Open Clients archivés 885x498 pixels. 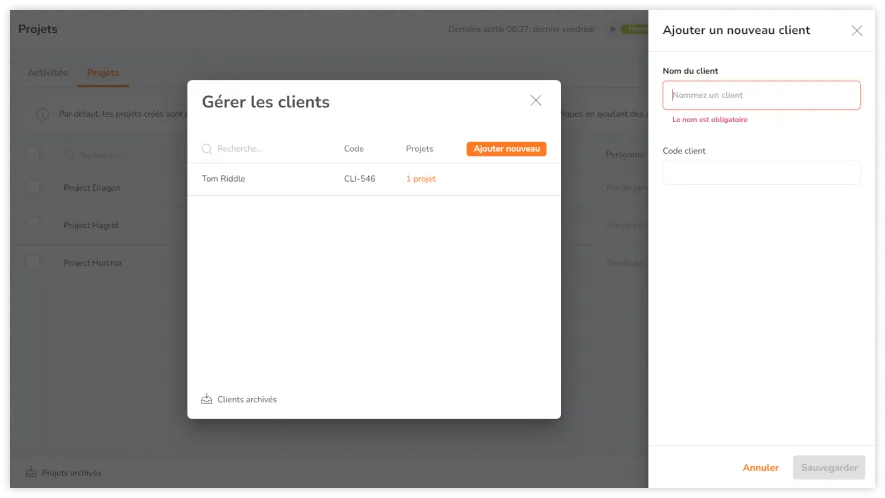click(x=247, y=399)
